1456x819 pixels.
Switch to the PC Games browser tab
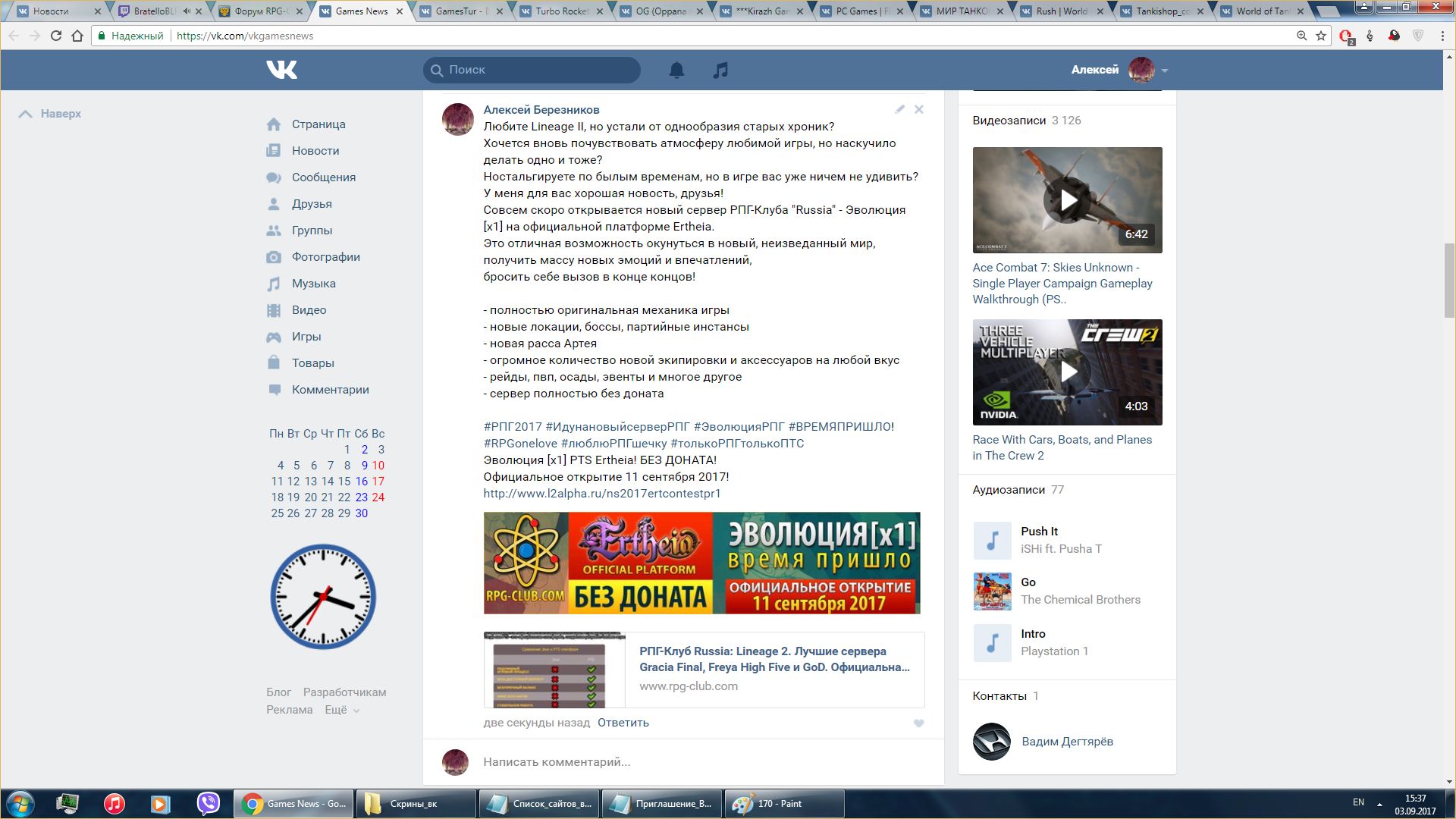click(861, 11)
